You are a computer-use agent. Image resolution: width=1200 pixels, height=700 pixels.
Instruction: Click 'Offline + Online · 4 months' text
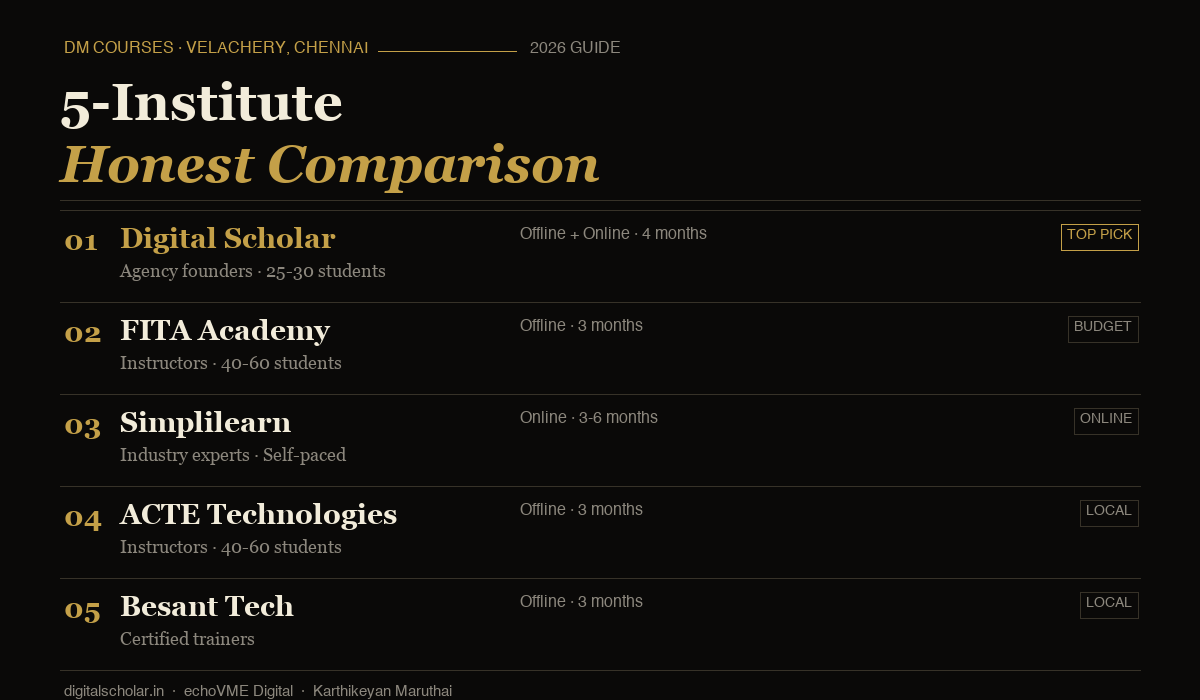pos(613,234)
